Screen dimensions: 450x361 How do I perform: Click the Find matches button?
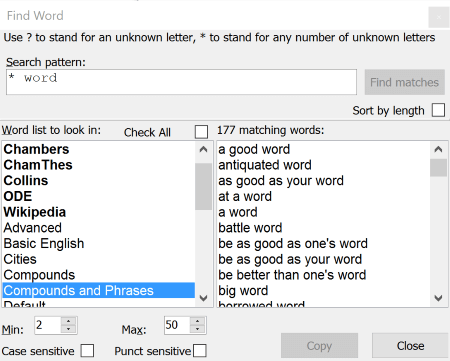(405, 82)
